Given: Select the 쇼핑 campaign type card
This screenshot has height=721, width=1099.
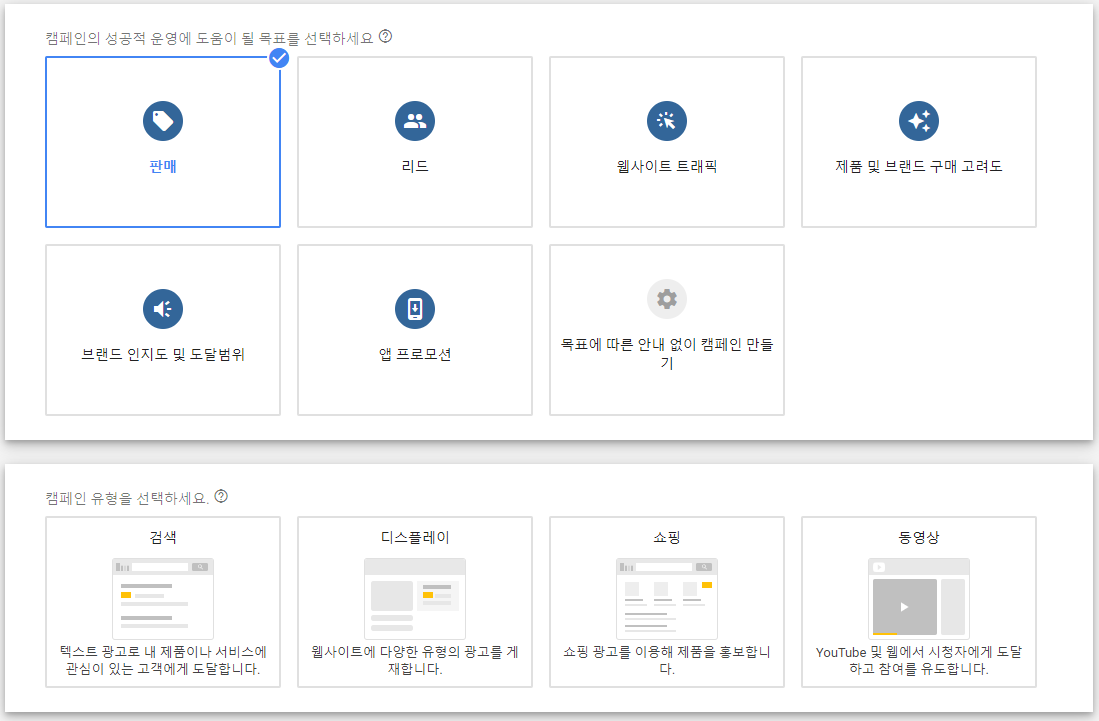Looking at the screenshot, I should click(x=666, y=600).
